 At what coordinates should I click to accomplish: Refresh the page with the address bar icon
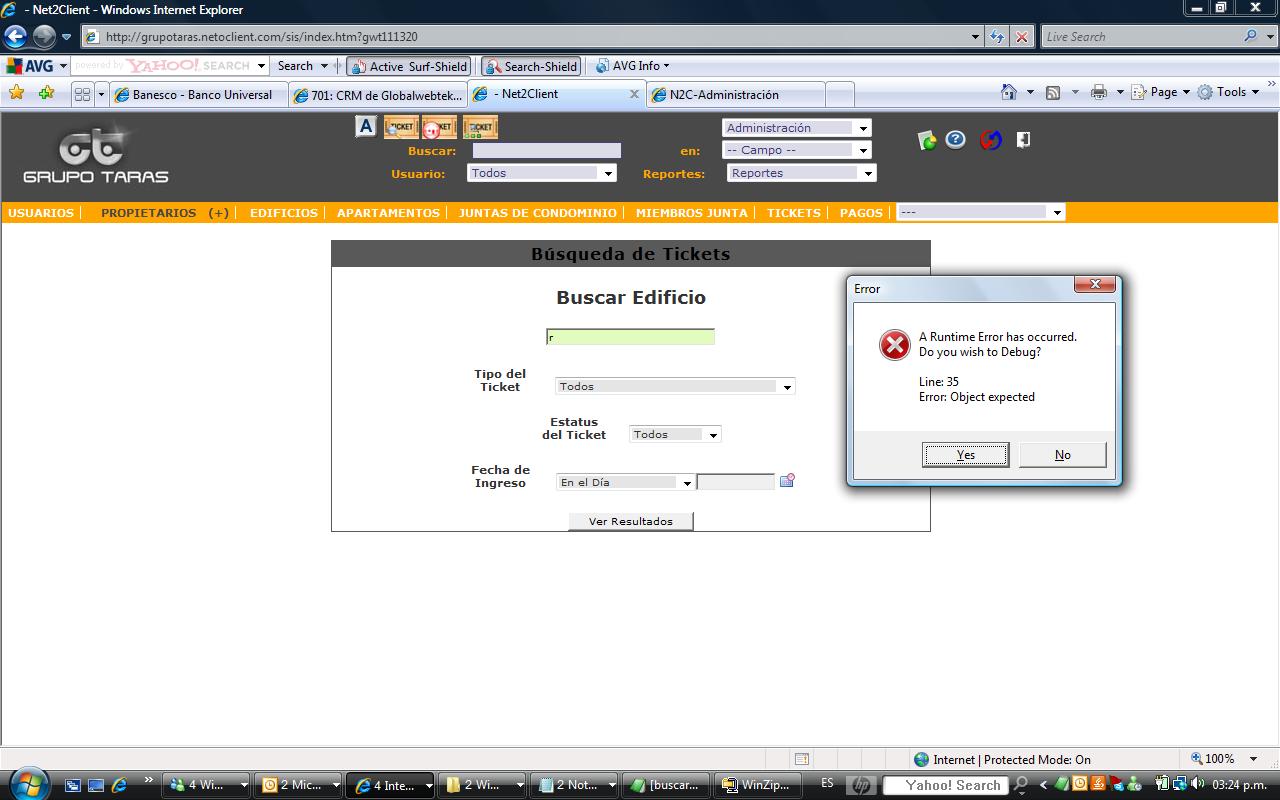click(997, 37)
